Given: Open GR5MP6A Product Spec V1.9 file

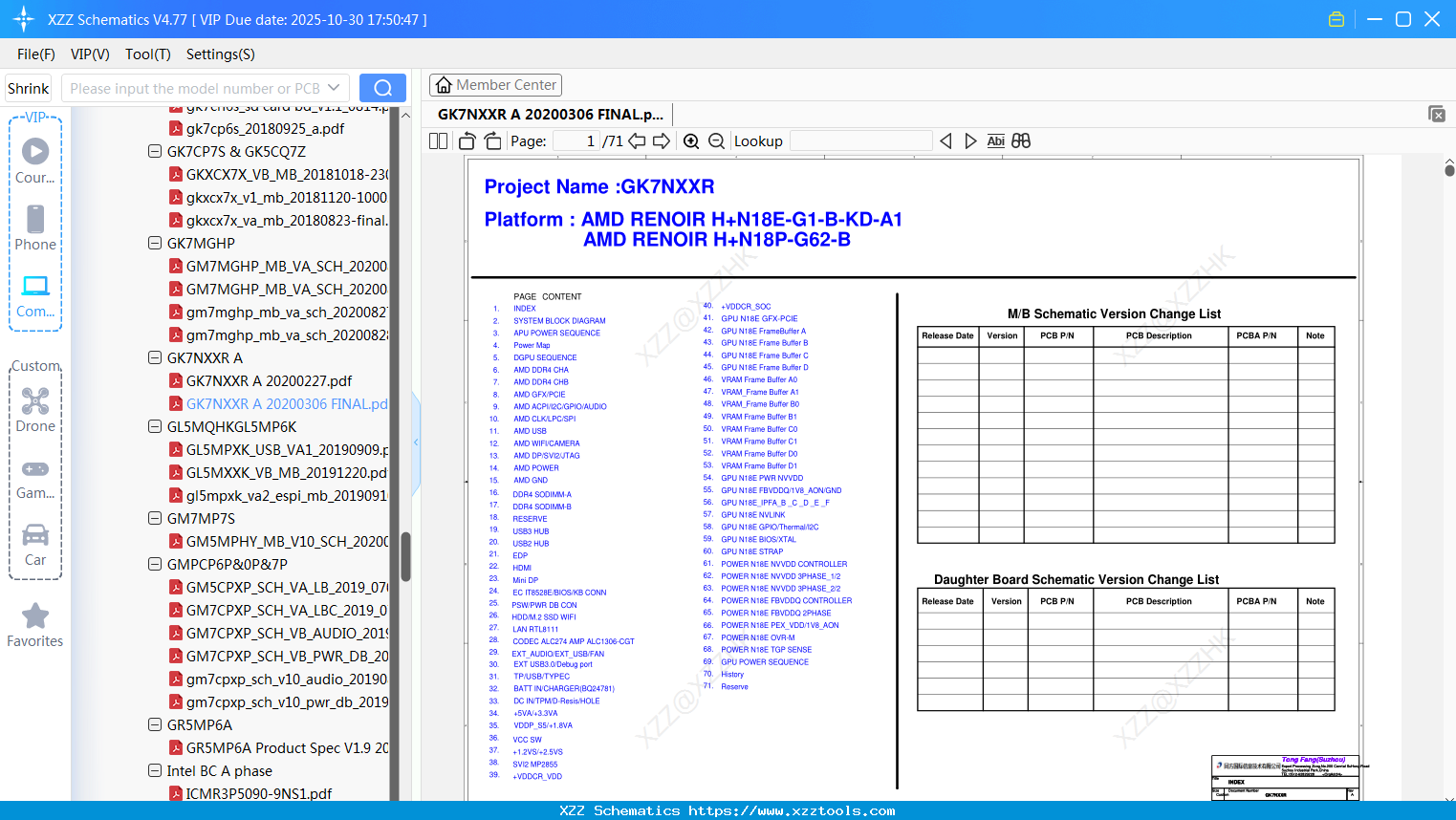Looking at the screenshot, I should point(287,747).
